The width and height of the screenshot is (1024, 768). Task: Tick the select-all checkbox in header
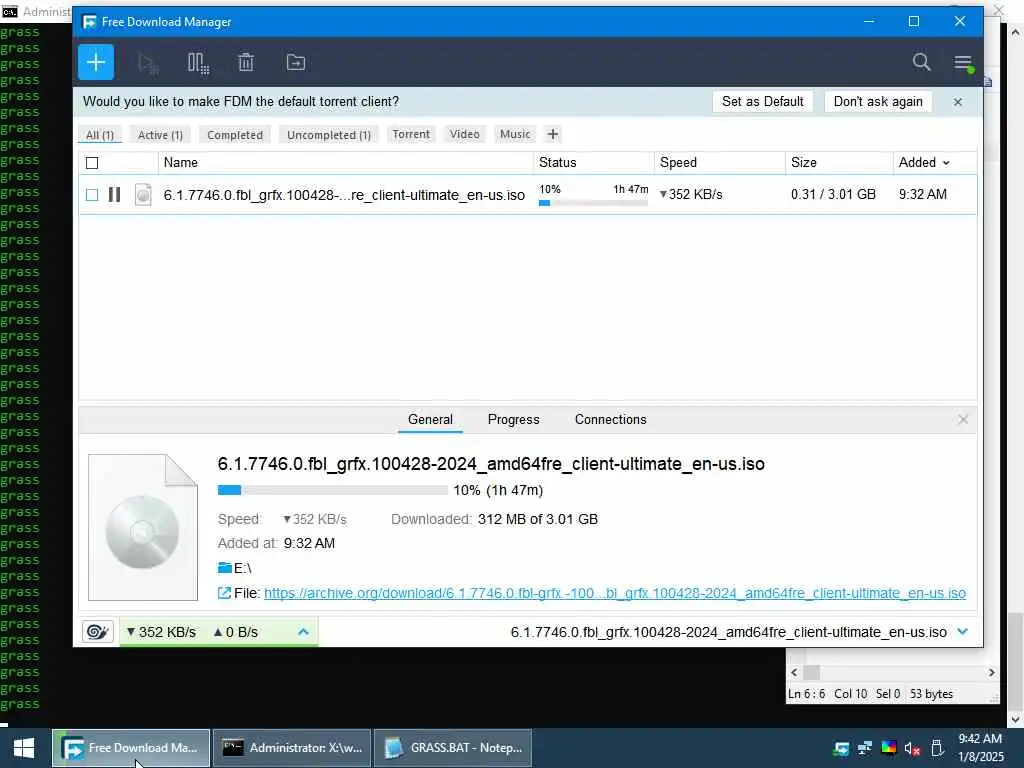(92, 163)
